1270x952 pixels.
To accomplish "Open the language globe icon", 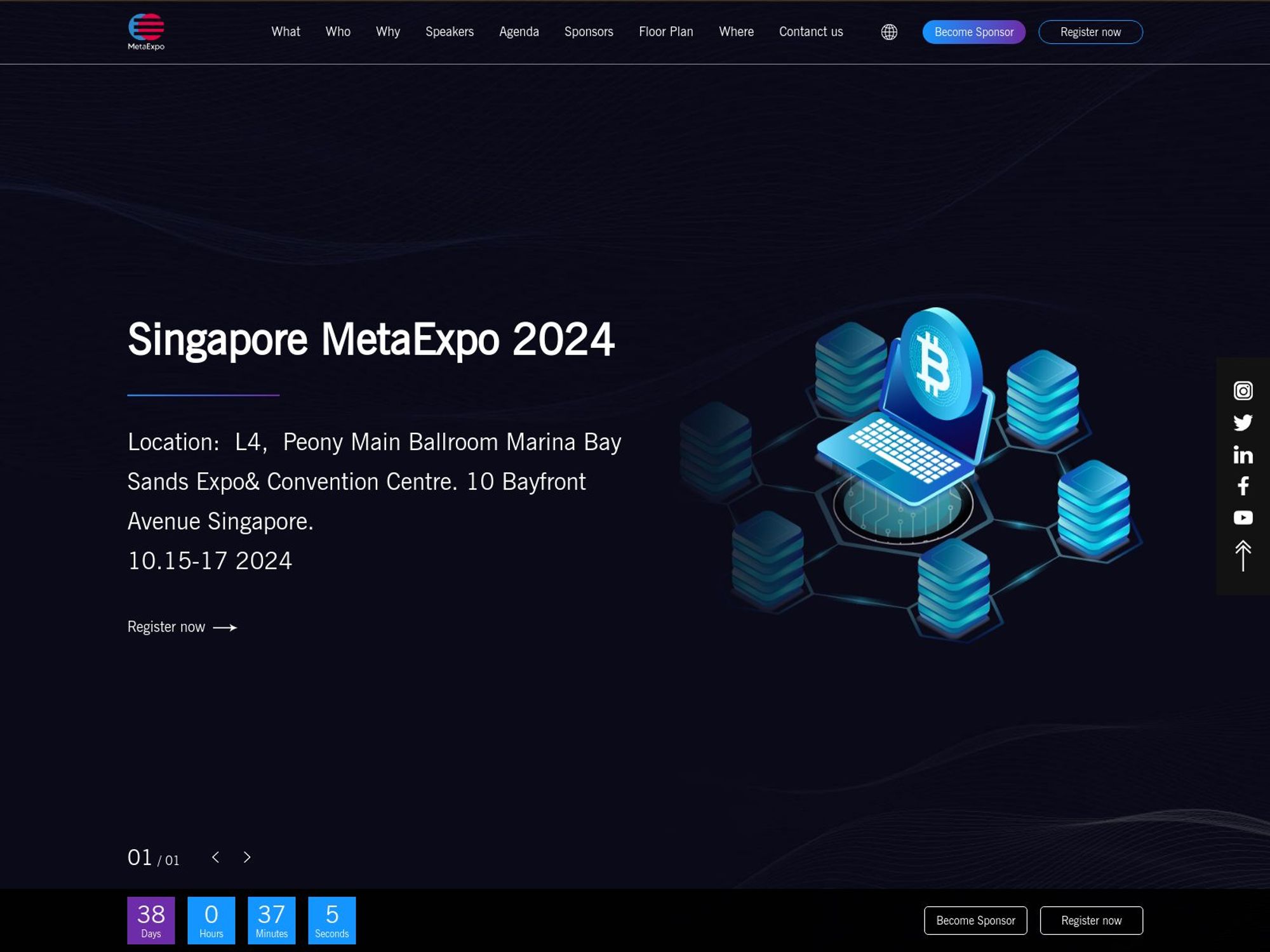I will [x=889, y=32].
